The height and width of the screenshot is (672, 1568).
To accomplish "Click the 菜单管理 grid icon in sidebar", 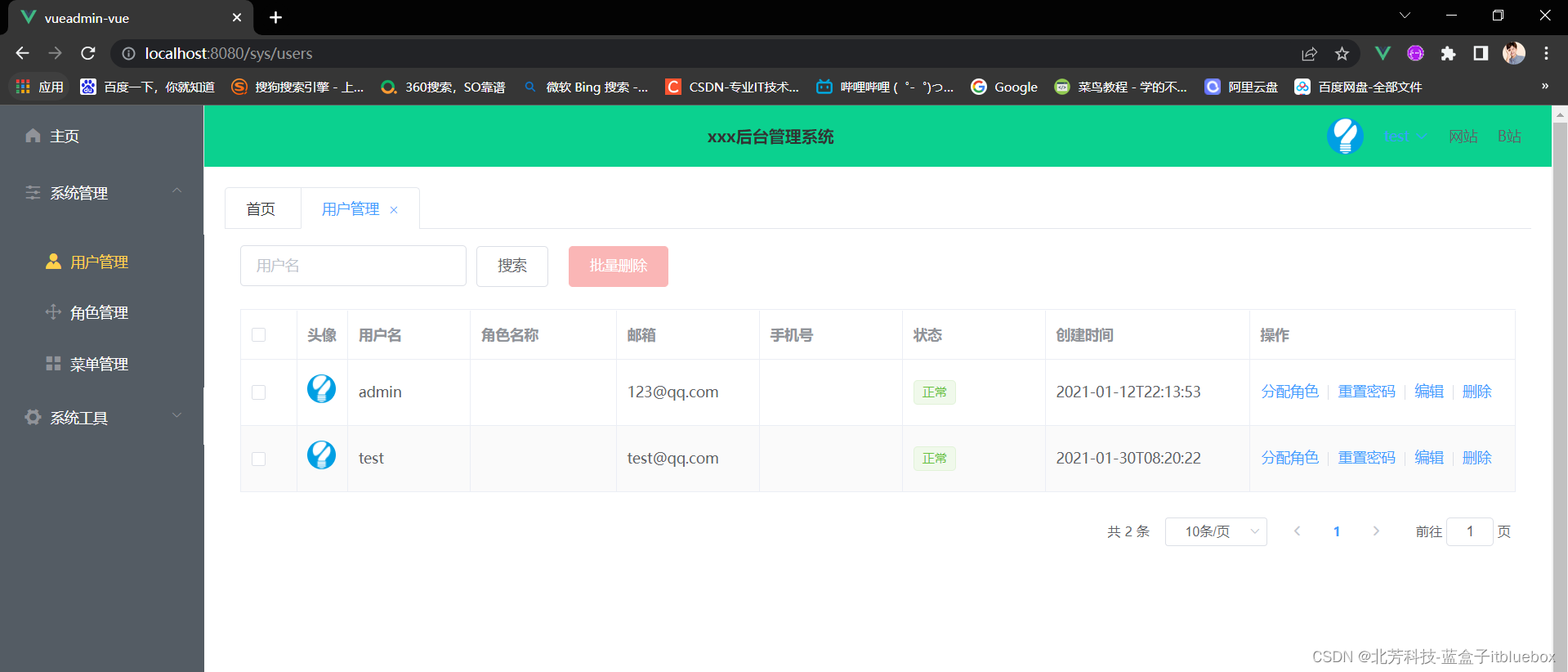I will point(53,364).
